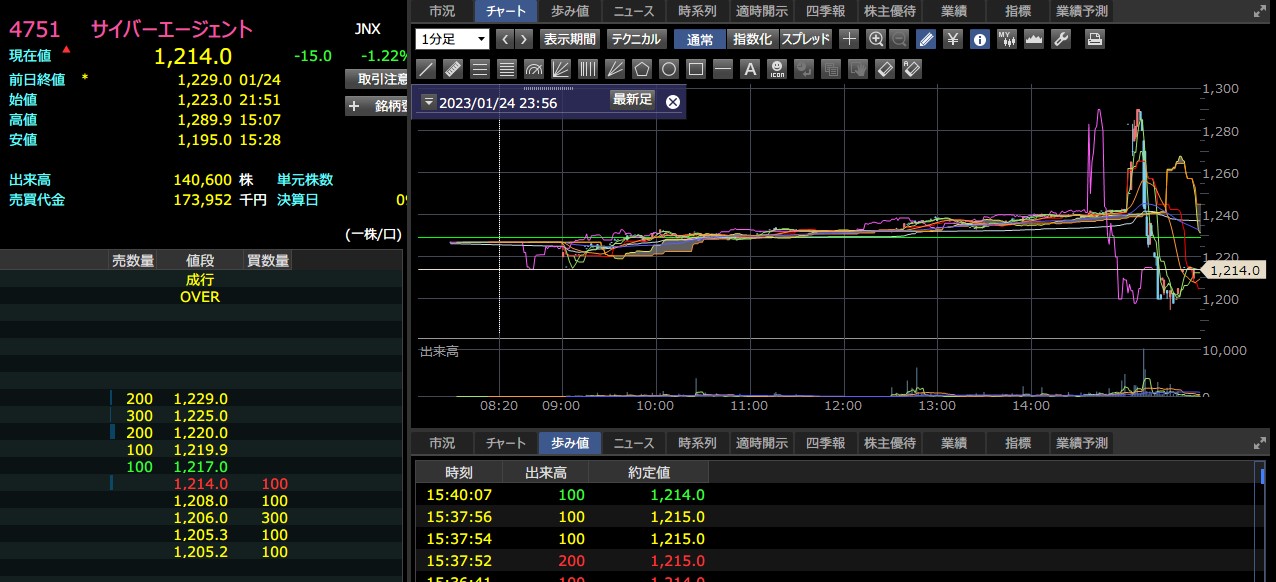Open the テクニカル indicators button

tap(636, 39)
